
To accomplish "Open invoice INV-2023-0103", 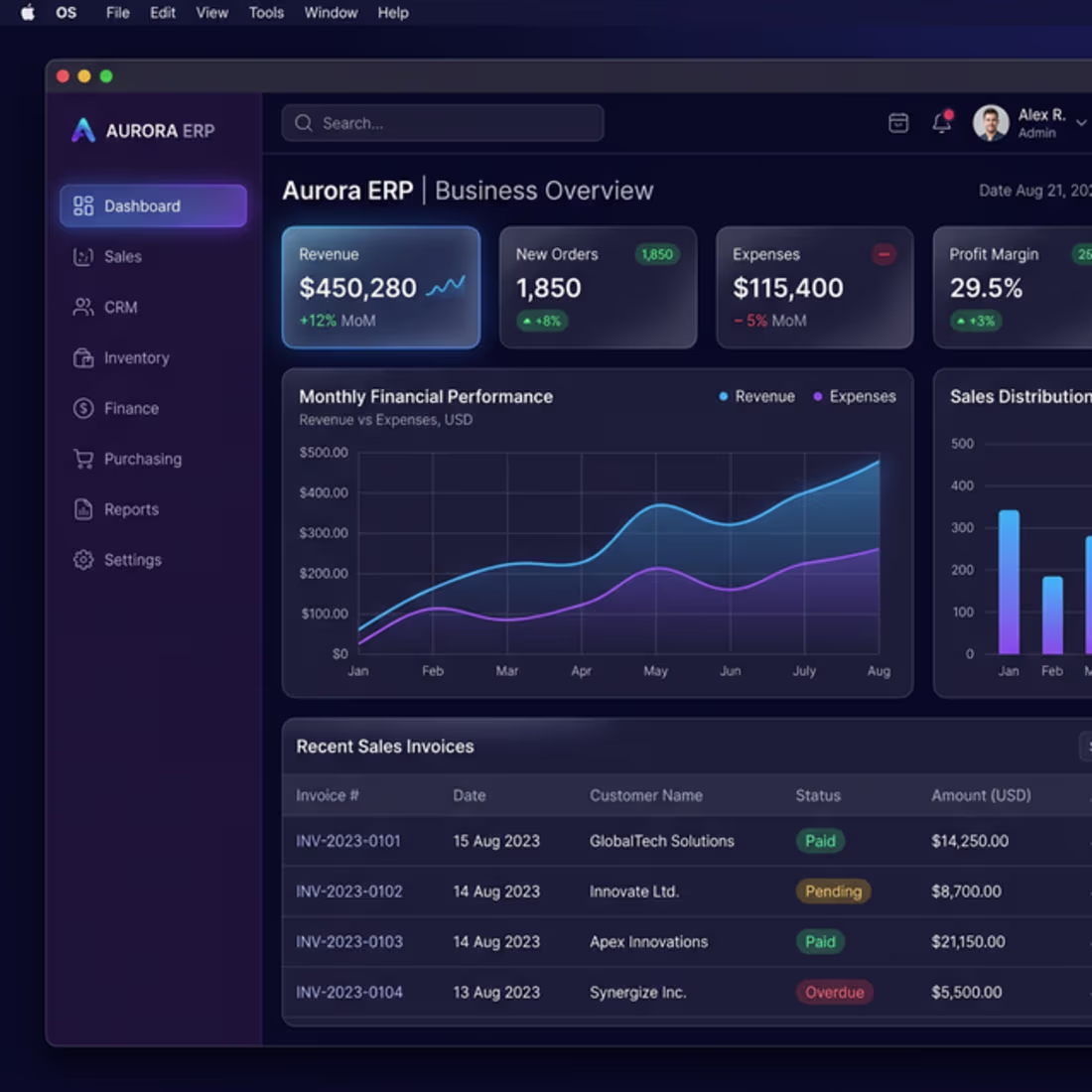I will tap(348, 941).
